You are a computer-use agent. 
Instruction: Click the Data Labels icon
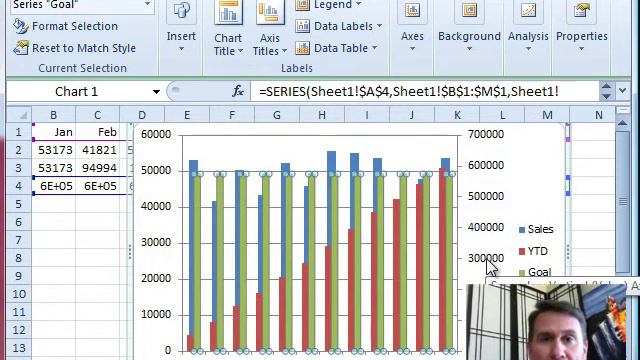(302, 26)
